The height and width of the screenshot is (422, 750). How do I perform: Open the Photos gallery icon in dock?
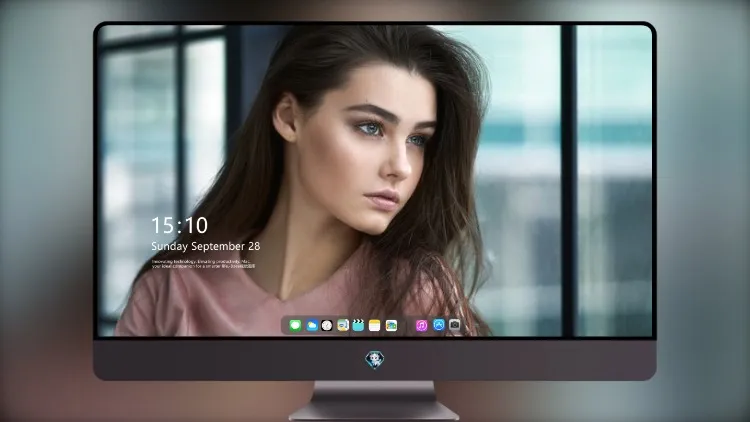[x=391, y=325]
